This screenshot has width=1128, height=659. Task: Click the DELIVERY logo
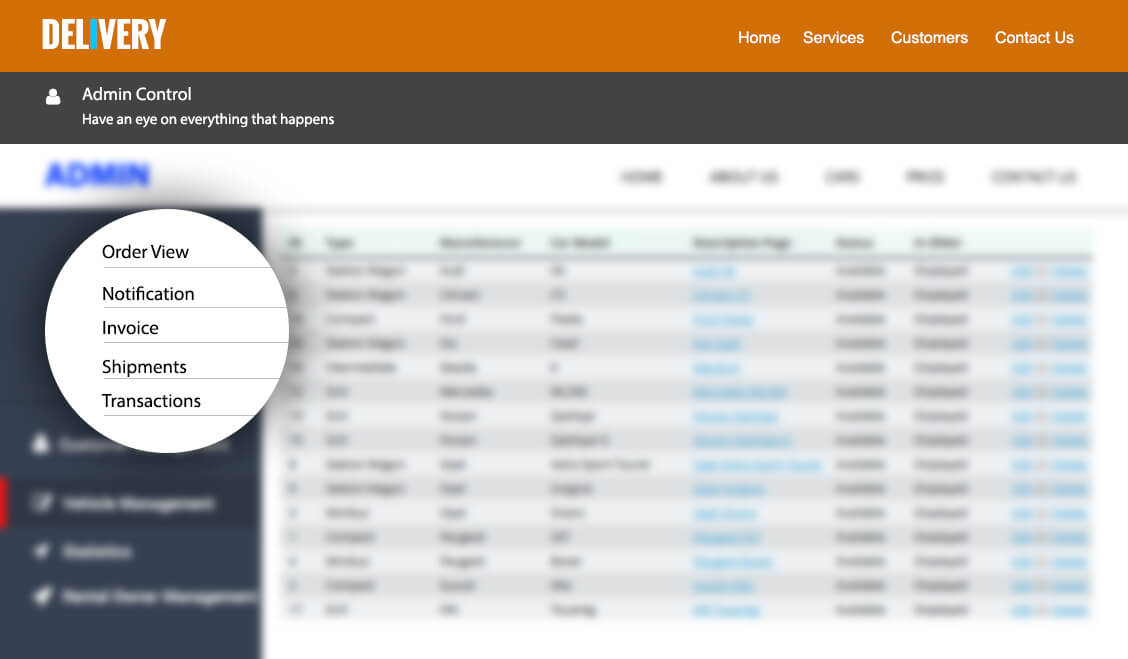[x=104, y=35]
